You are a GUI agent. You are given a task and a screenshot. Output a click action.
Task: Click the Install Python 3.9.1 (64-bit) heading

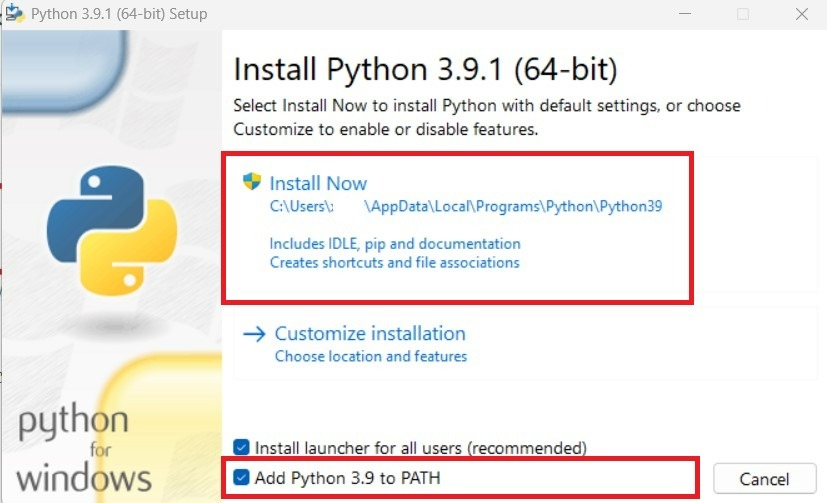(425, 70)
